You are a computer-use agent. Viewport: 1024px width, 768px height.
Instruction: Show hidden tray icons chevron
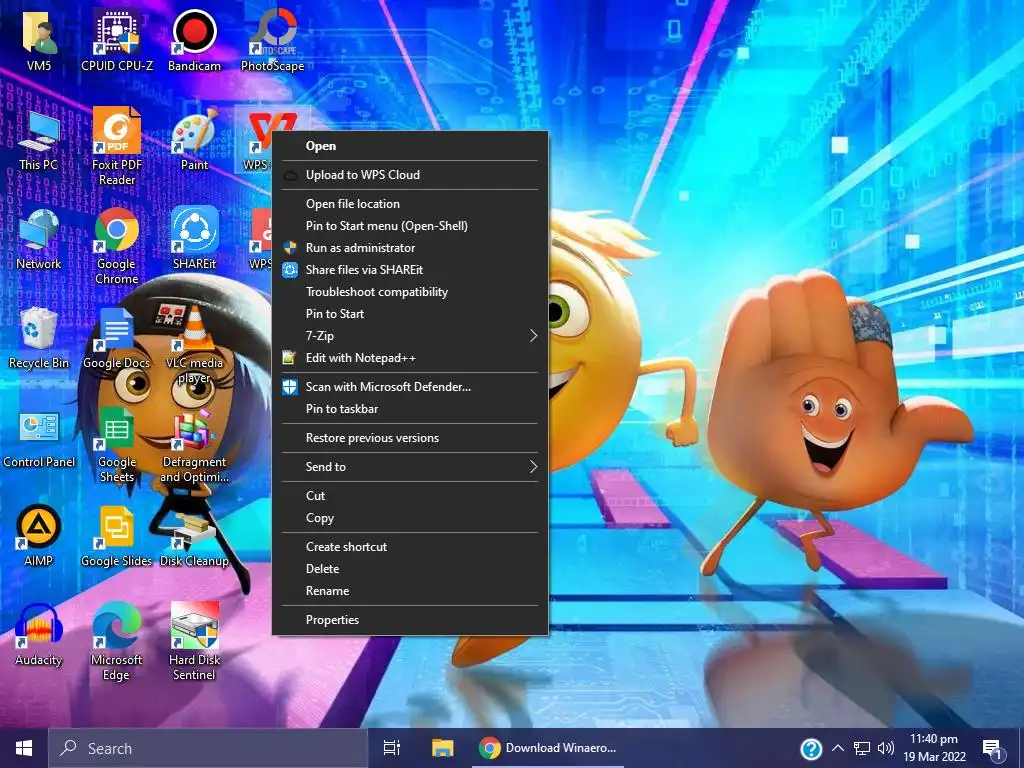[x=838, y=748]
